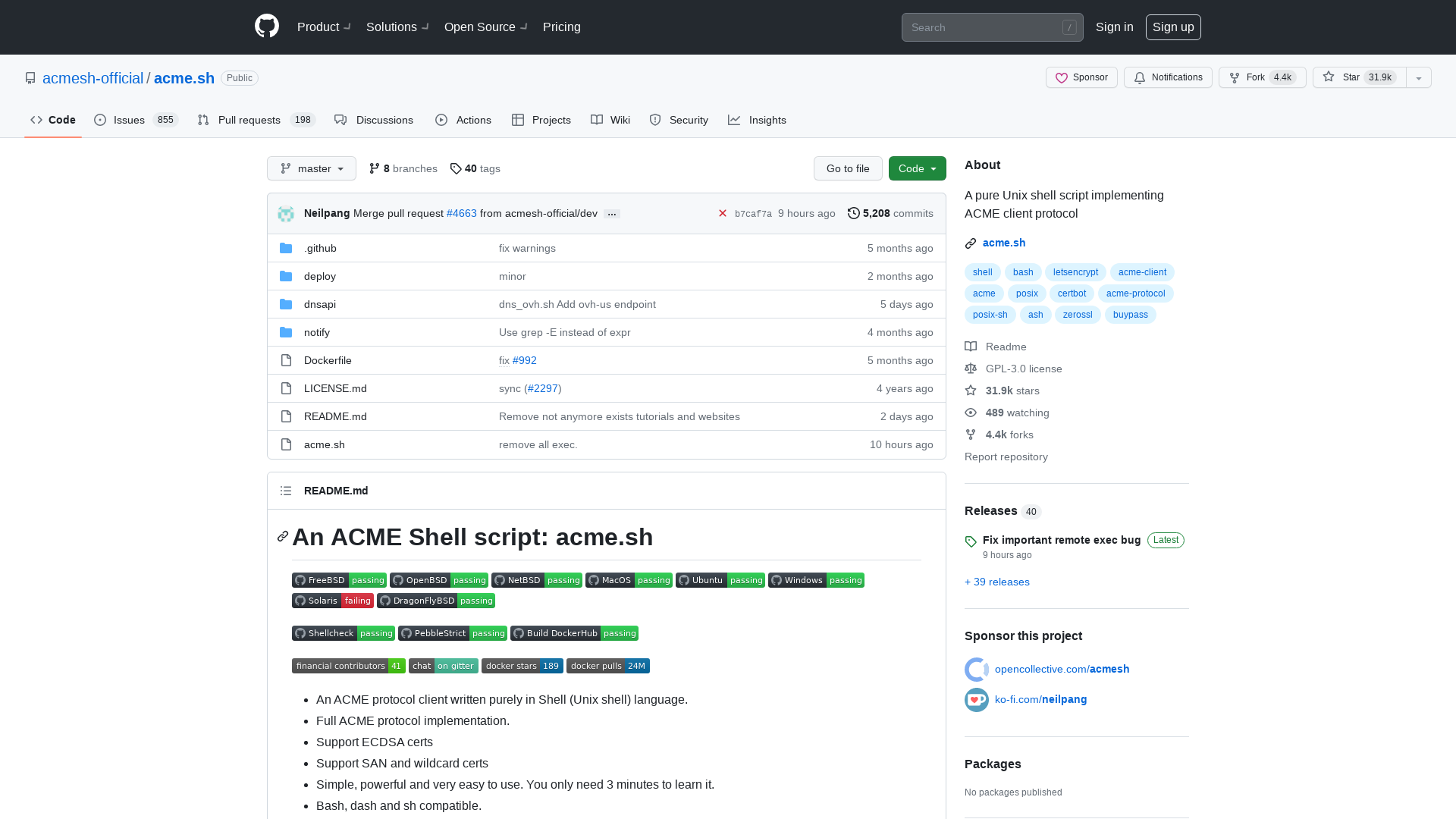
Task: Click the repository icon beside acmesh-official
Action: click(30, 78)
